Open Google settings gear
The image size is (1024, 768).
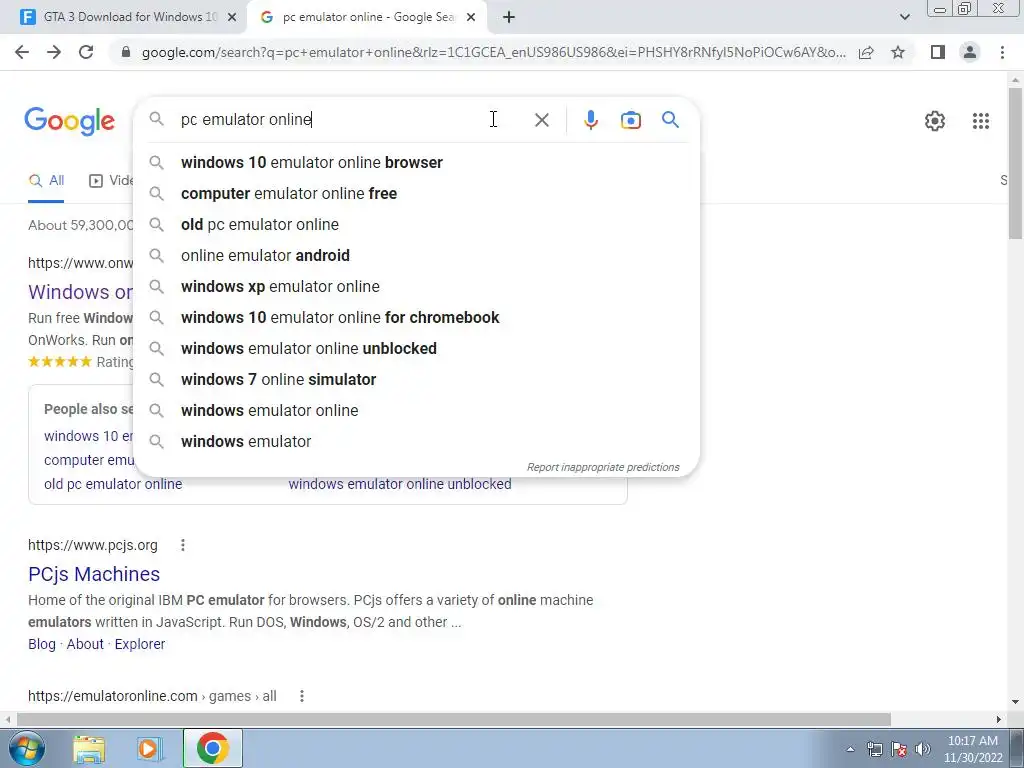(x=935, y=121)
